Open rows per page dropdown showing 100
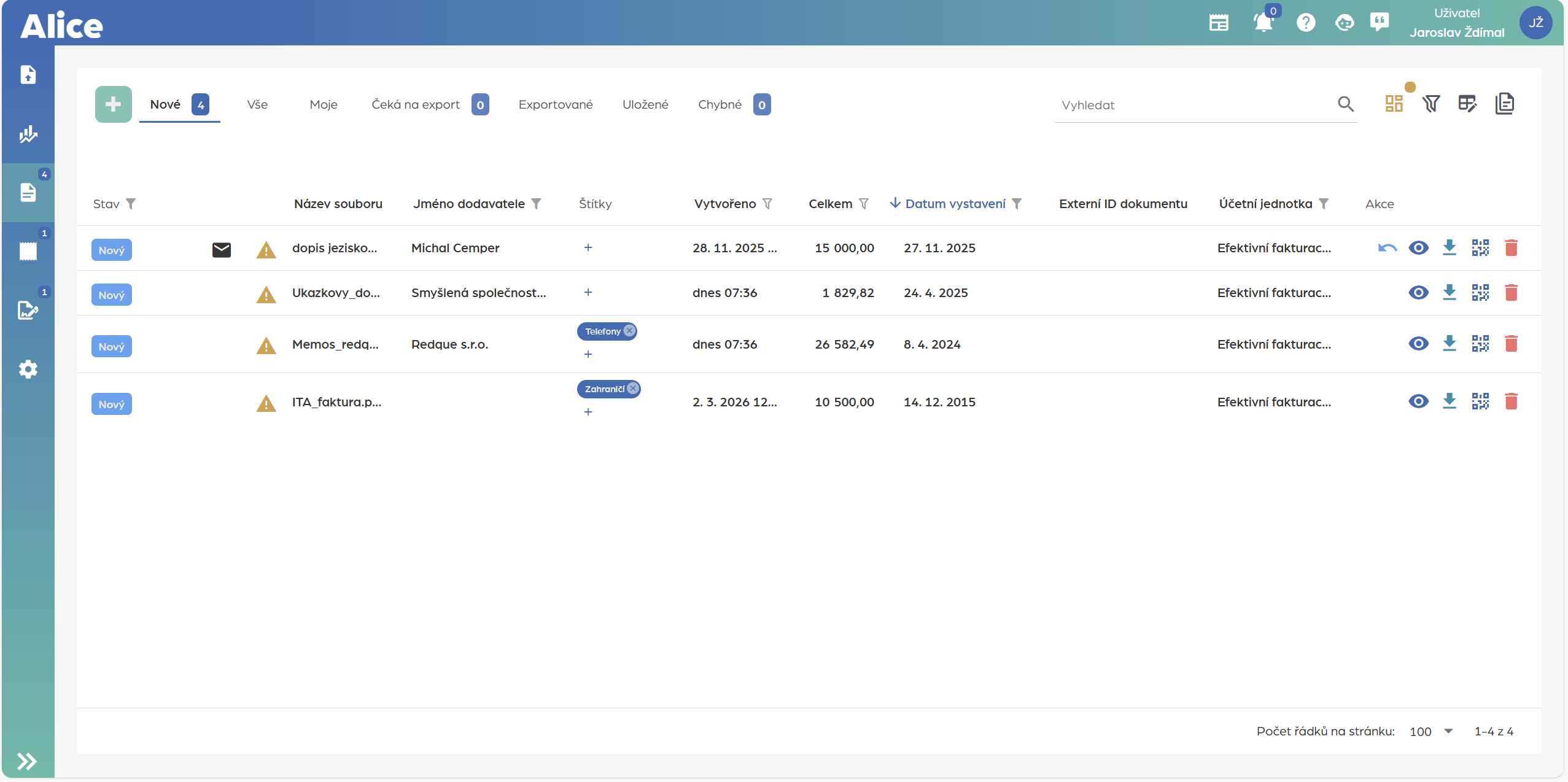Viewport: 1568px width, 782px height. [x=1431, y=731]
